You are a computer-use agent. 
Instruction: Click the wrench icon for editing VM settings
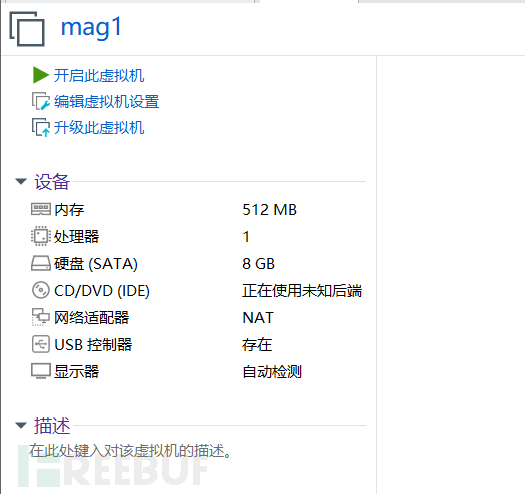tap(41, 101)
